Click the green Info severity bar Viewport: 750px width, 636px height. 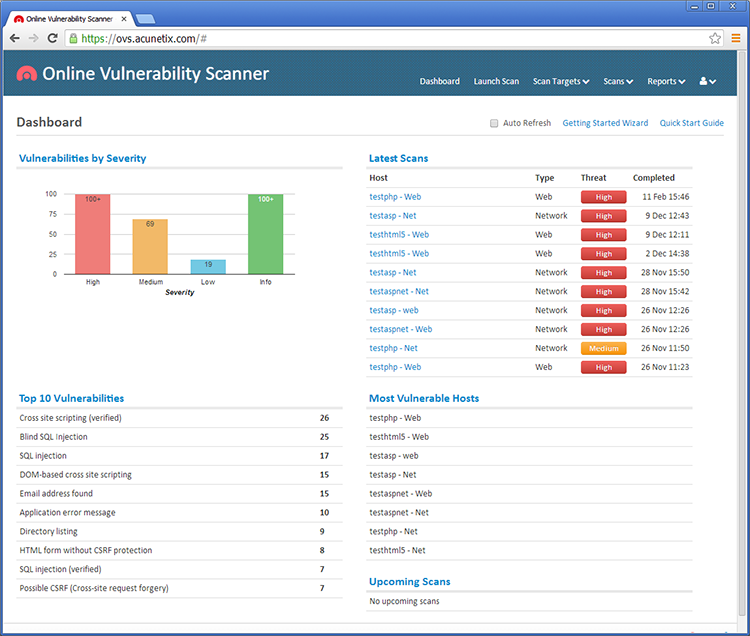[265, 234]
